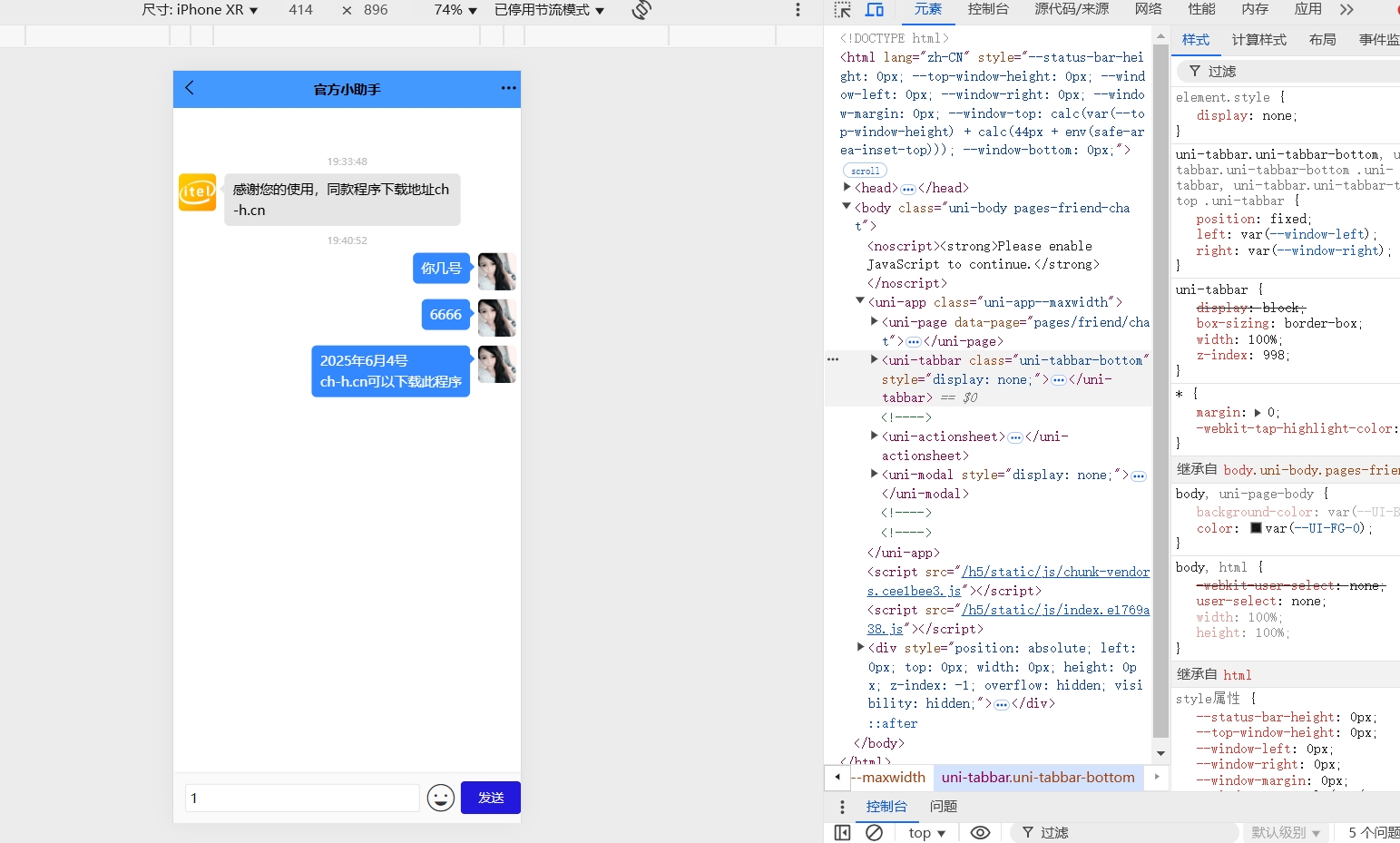
Task: Collapse the uni-app element node
Action: tap(860, 300)
